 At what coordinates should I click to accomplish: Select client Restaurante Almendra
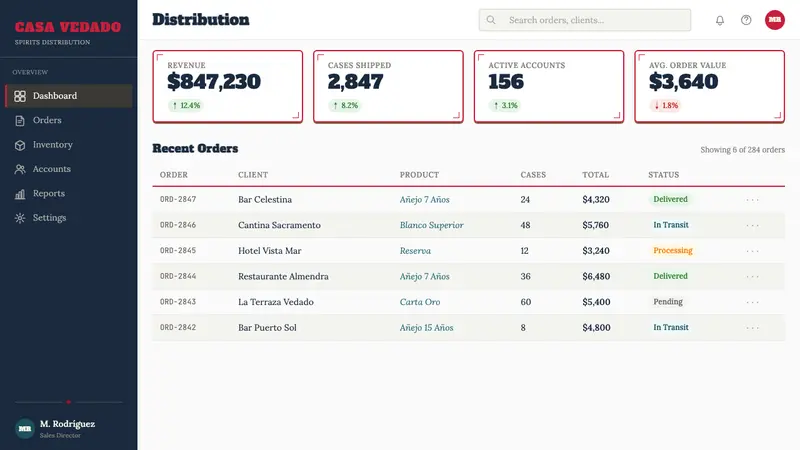(283, 276)
